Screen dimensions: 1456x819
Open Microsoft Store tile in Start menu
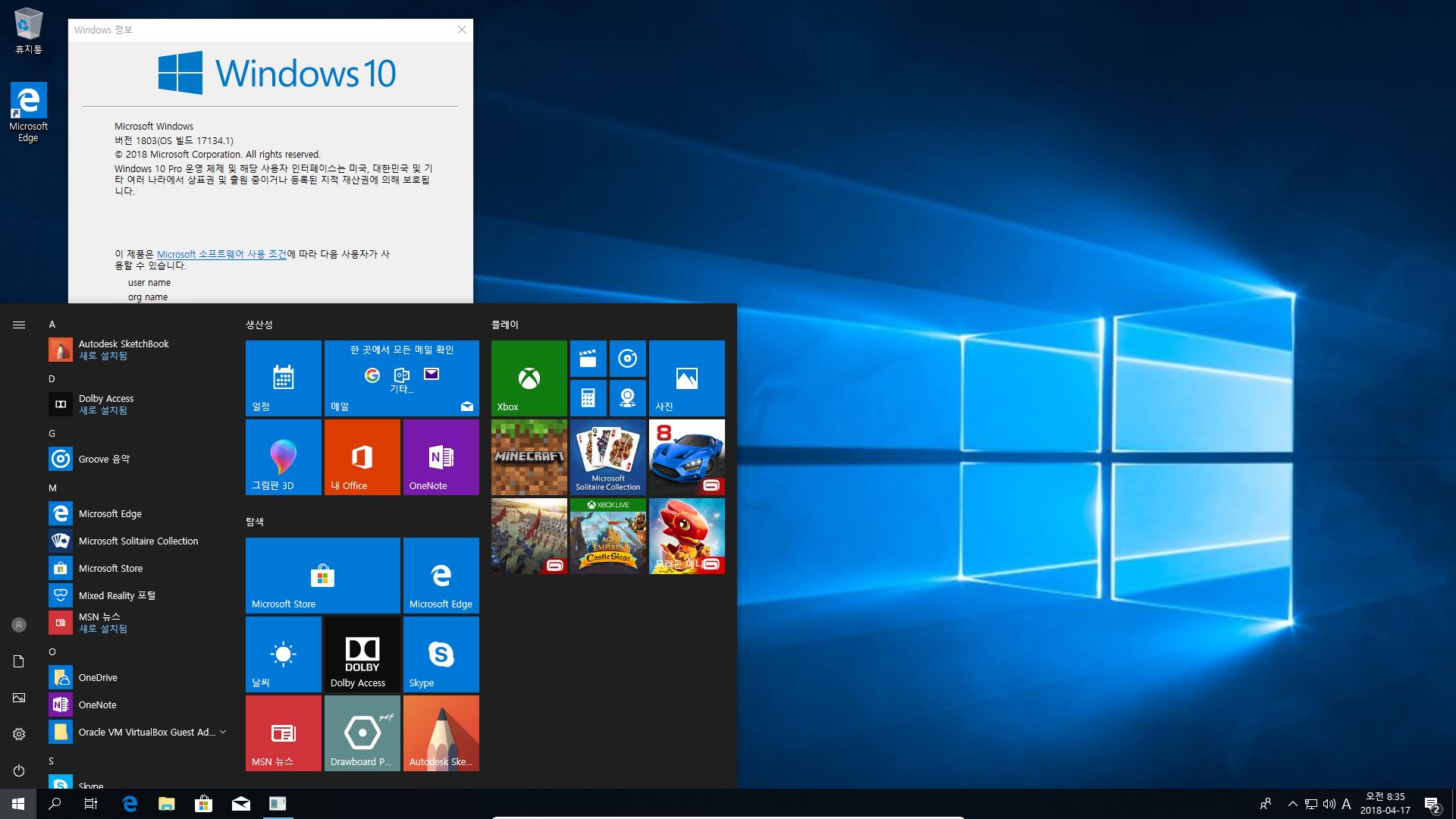[x=322, y=575]
